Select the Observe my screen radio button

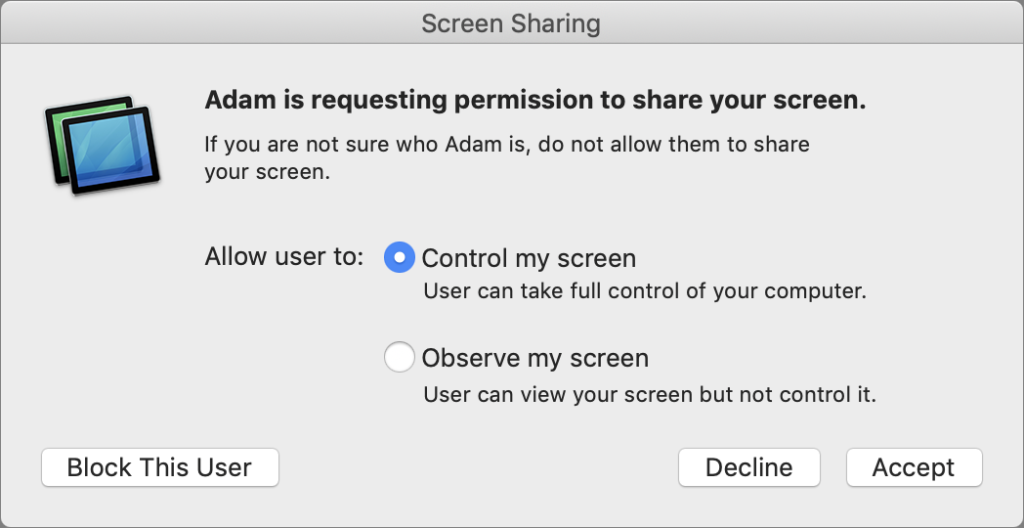pyautogui.click(x=399, y=357)
